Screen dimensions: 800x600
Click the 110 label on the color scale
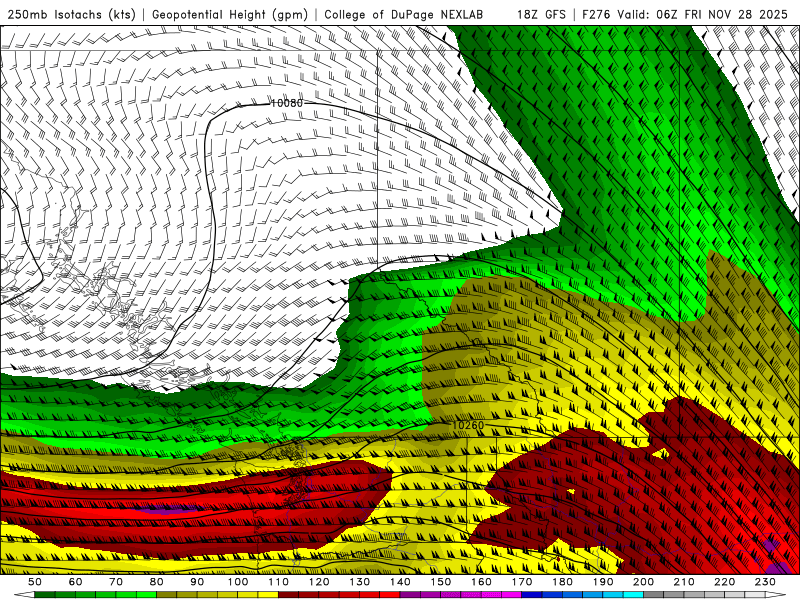279,582
